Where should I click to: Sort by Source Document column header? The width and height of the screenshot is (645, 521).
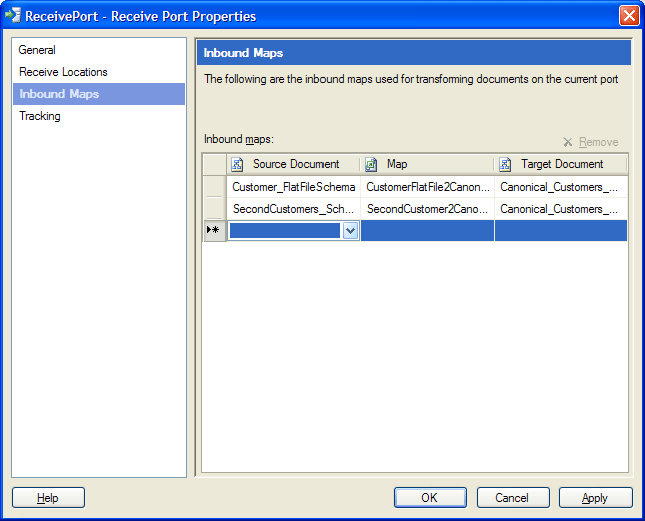pos(293,164)
